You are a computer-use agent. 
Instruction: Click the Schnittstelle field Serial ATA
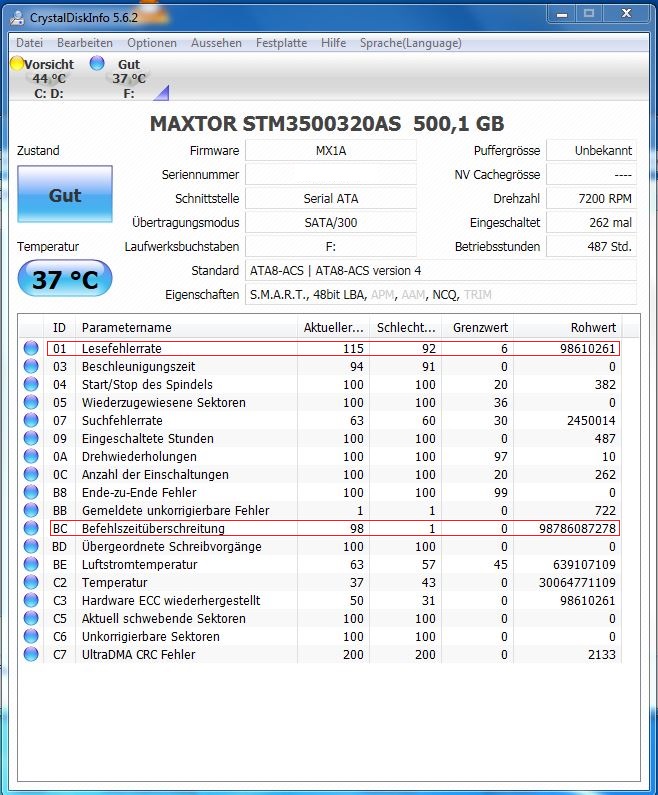331,199
